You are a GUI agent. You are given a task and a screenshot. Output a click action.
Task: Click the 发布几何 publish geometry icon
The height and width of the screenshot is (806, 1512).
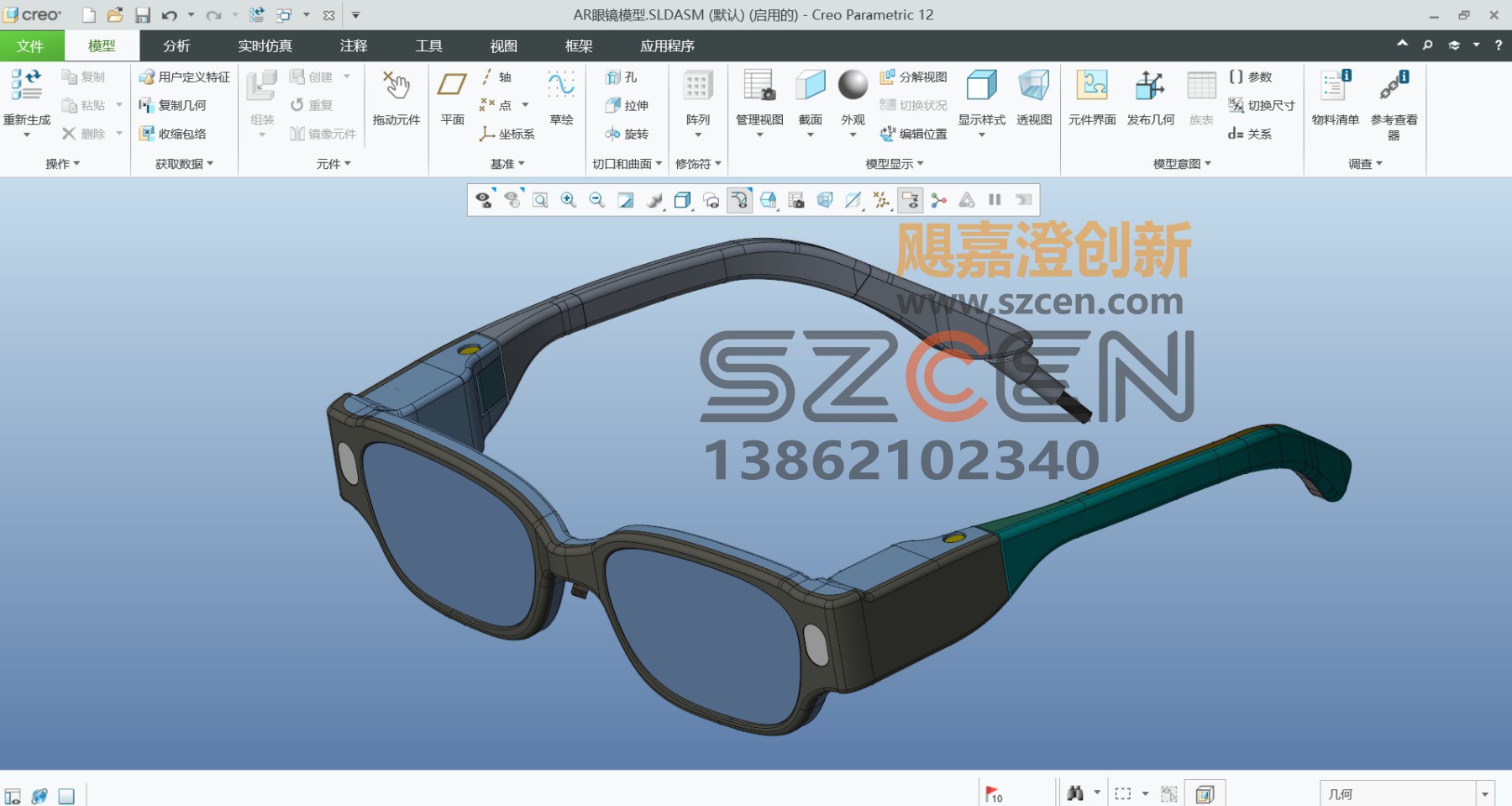[x=1150, y=85]
